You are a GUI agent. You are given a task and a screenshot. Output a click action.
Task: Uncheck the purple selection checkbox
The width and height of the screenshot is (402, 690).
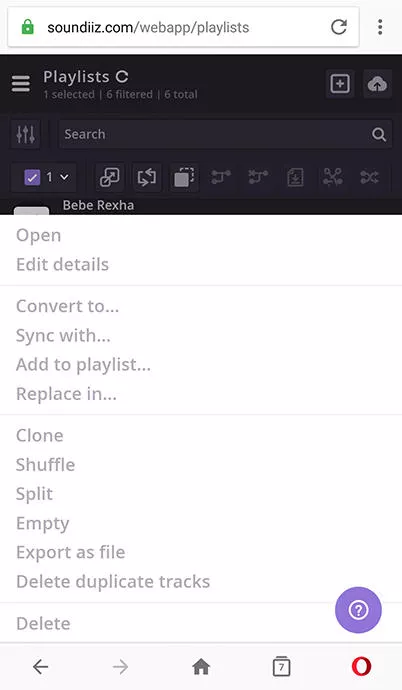(x=32, y=177)
